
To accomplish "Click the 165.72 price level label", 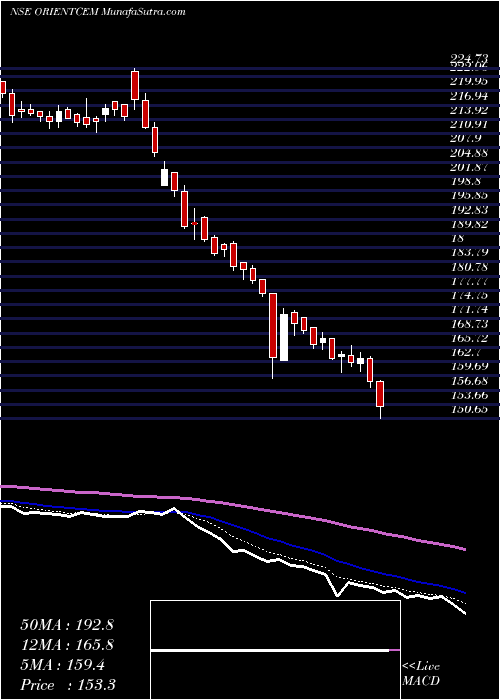I will (x=468, y=338).
